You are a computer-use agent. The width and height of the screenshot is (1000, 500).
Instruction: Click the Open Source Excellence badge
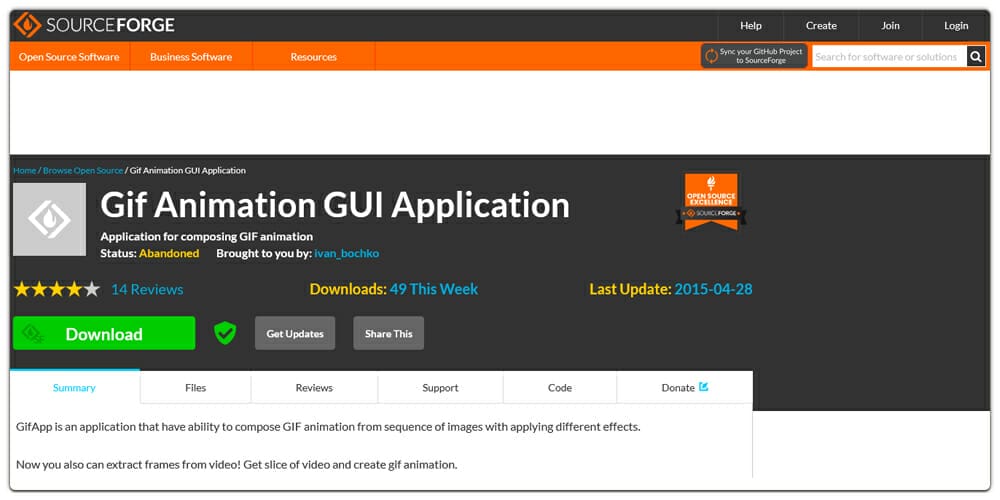coord(711,202)
